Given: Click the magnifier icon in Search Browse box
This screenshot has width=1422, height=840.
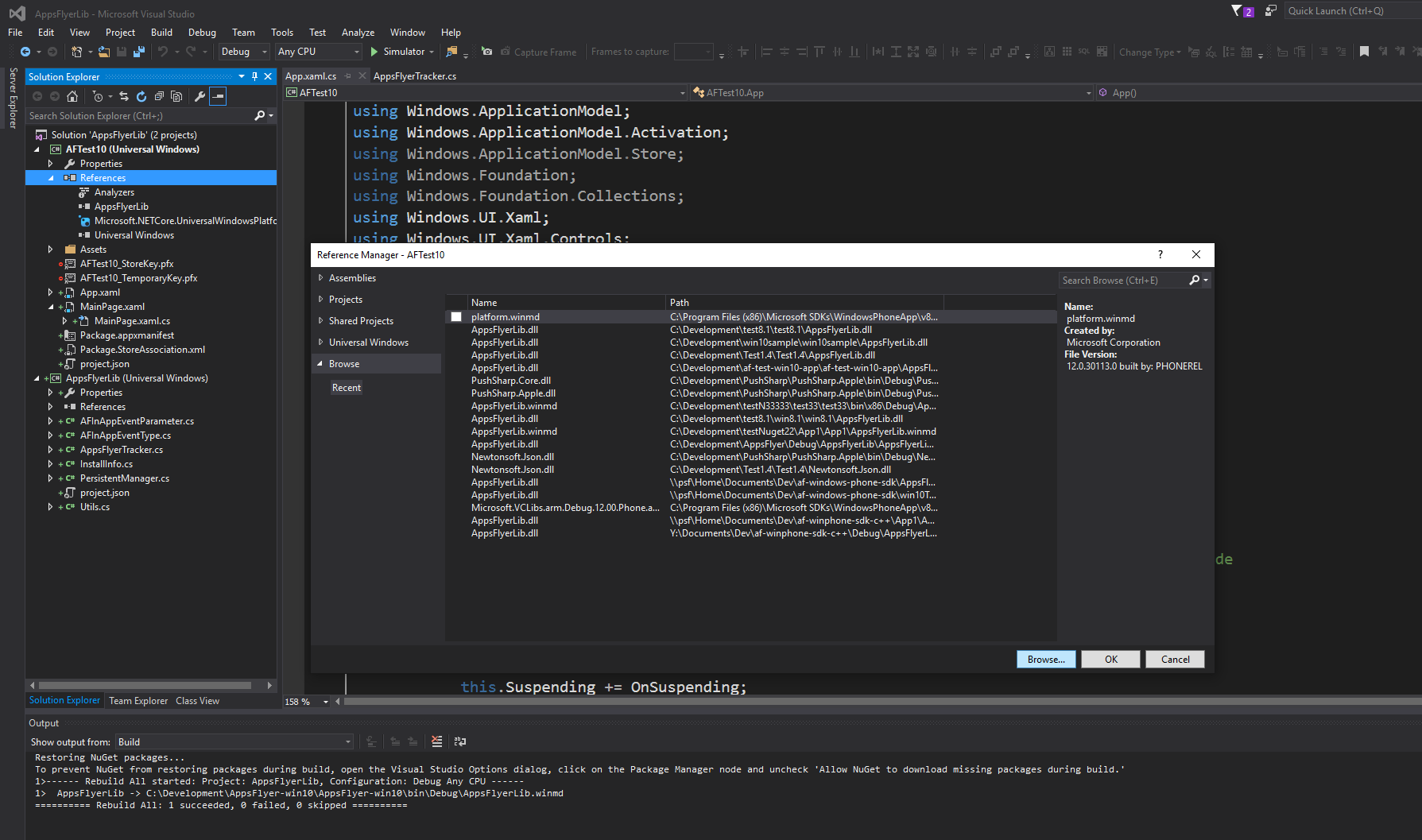Looking at the screenshot, I should click(1194, 280).
